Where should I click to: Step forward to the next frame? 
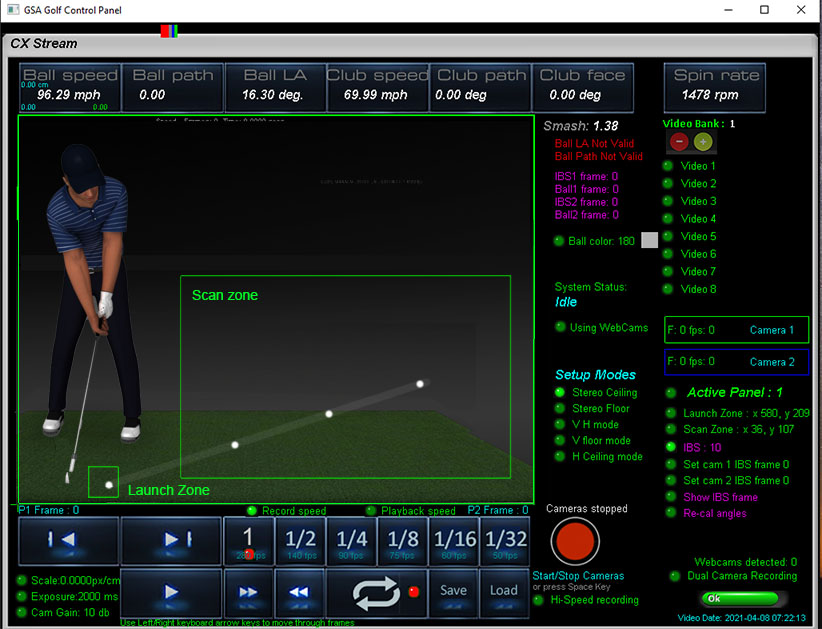click(x=171, y=540)
